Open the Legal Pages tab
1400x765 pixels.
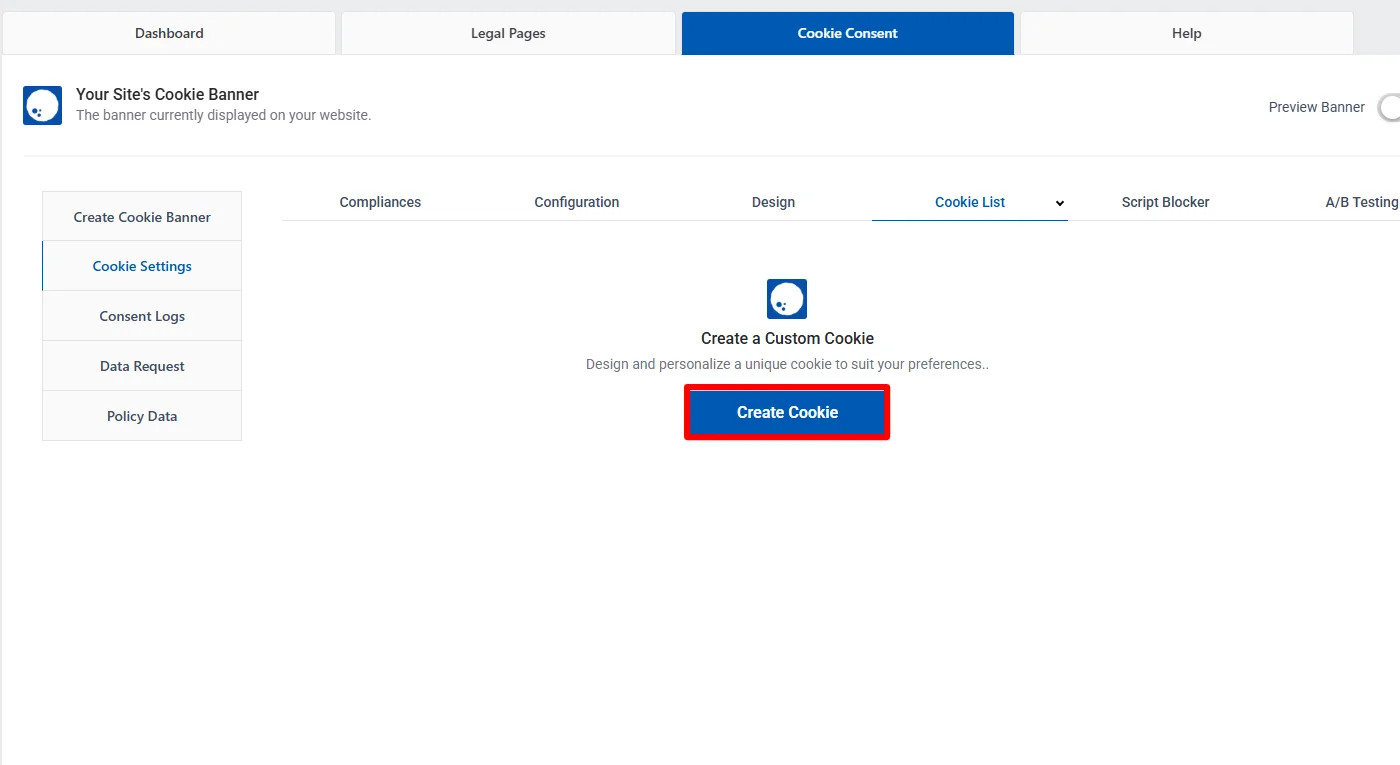click(x=507, y=32)
